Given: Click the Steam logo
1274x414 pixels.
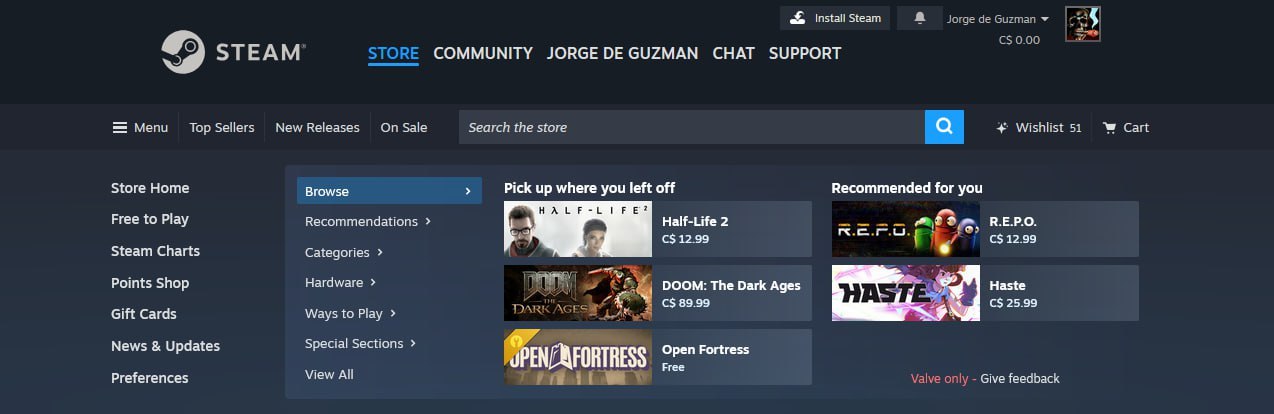Looking at the screenshot, I should pyautogui.click(x=234, y=52).
